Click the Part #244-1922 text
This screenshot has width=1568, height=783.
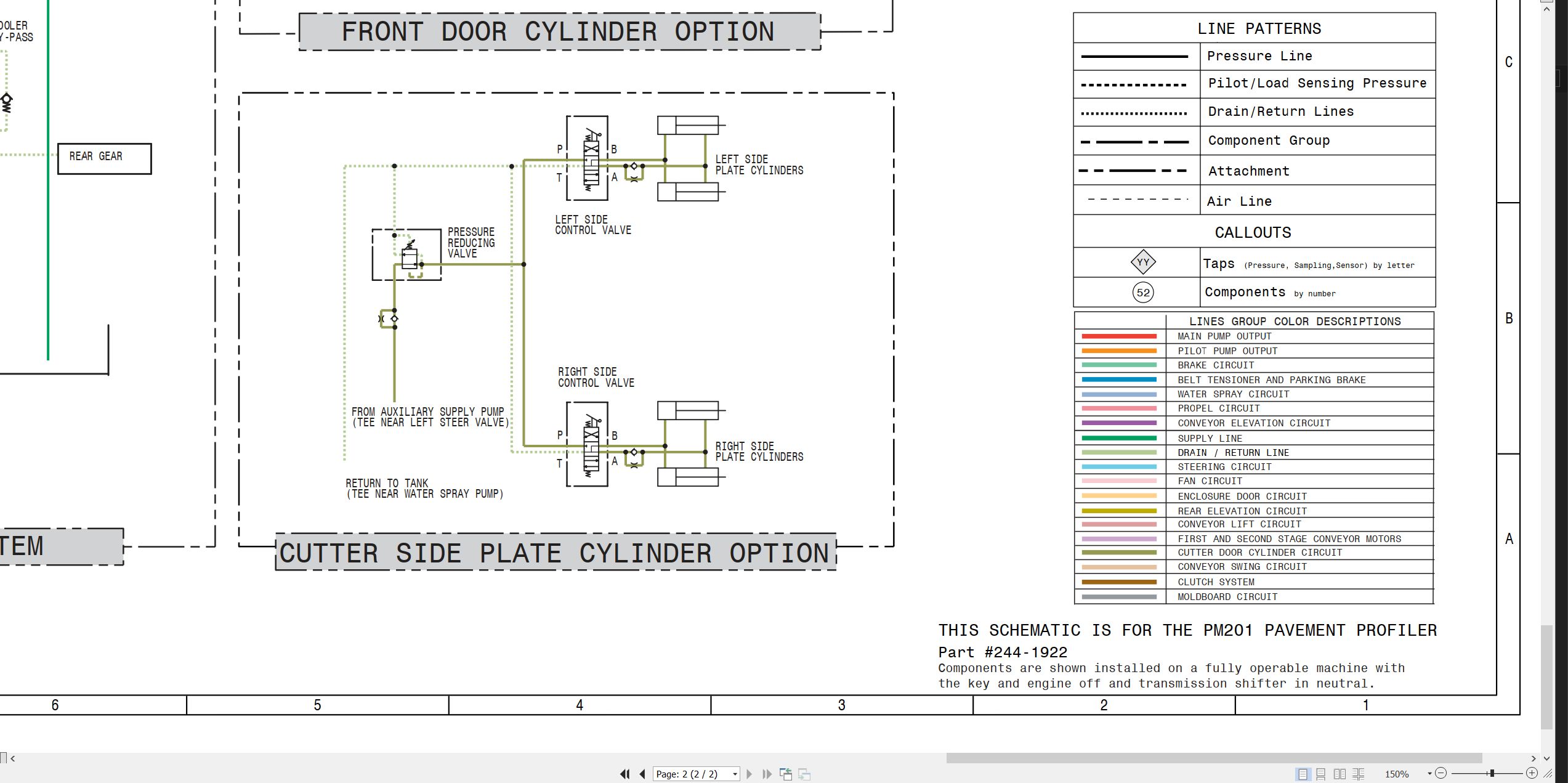pyautogui.click(x=1003, y=652)
